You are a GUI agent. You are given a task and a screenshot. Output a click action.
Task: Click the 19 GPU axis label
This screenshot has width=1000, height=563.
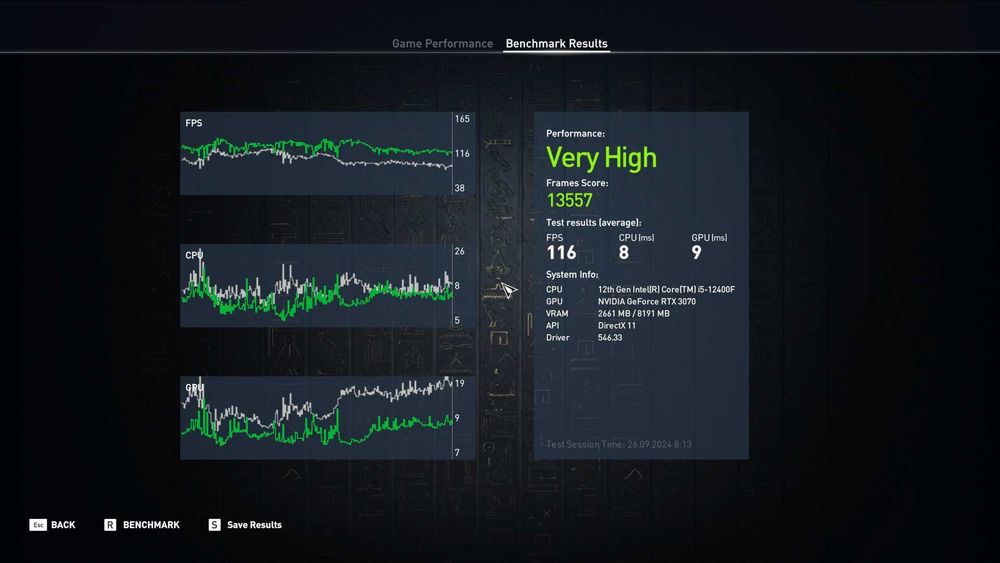point(459,383)
